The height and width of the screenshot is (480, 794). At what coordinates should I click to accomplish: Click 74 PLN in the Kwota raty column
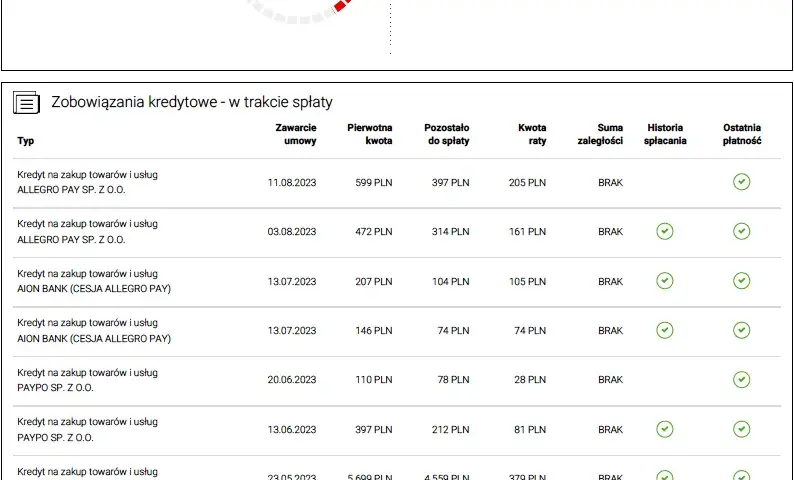[x=530, y=331]
